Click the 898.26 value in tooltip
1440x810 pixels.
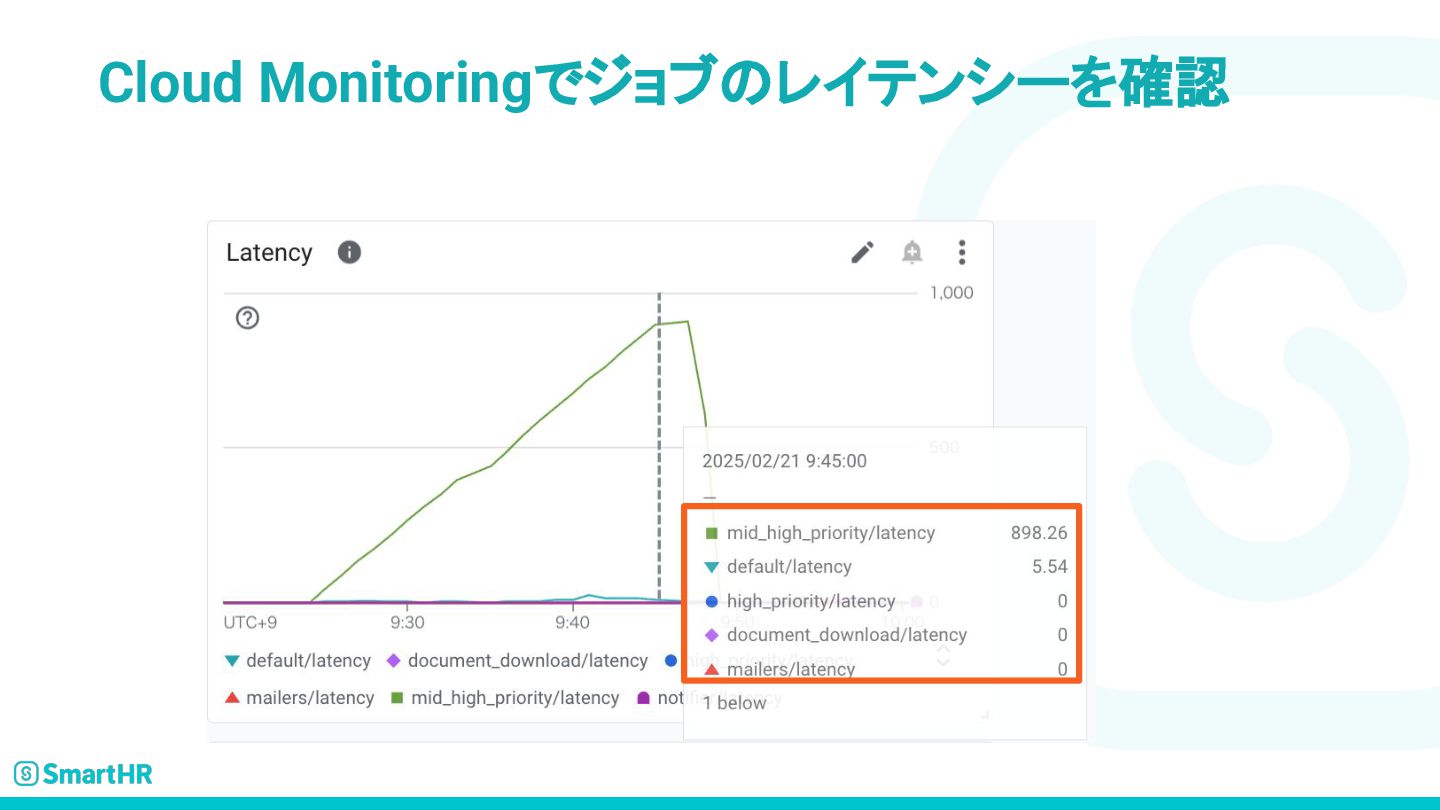[x=1039, y=533]
